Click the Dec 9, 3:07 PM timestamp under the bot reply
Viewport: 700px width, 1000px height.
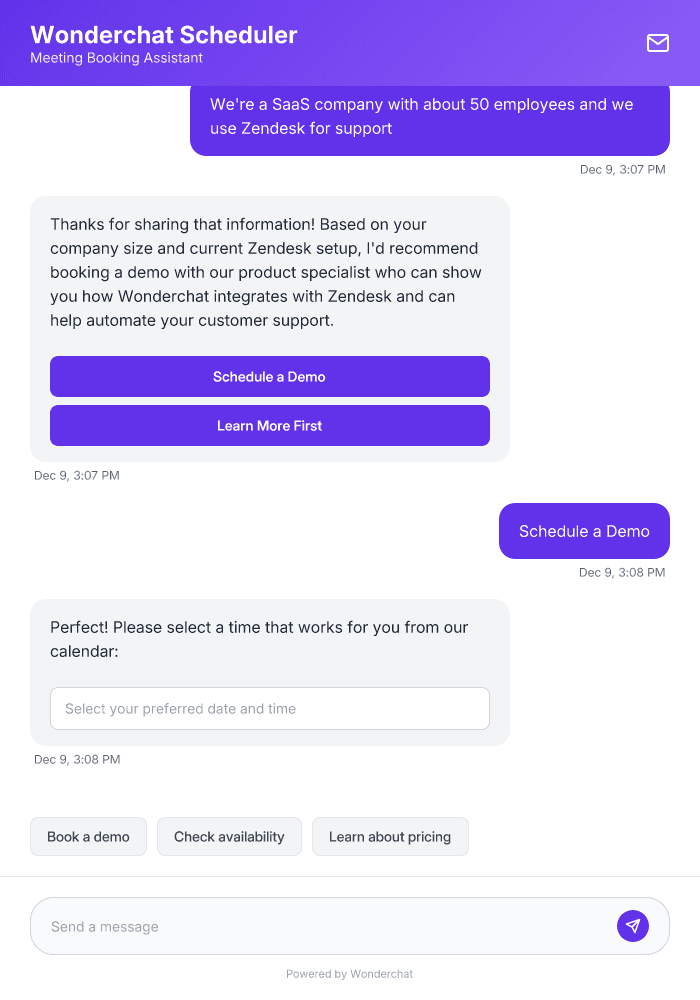(x=78, y=475)
